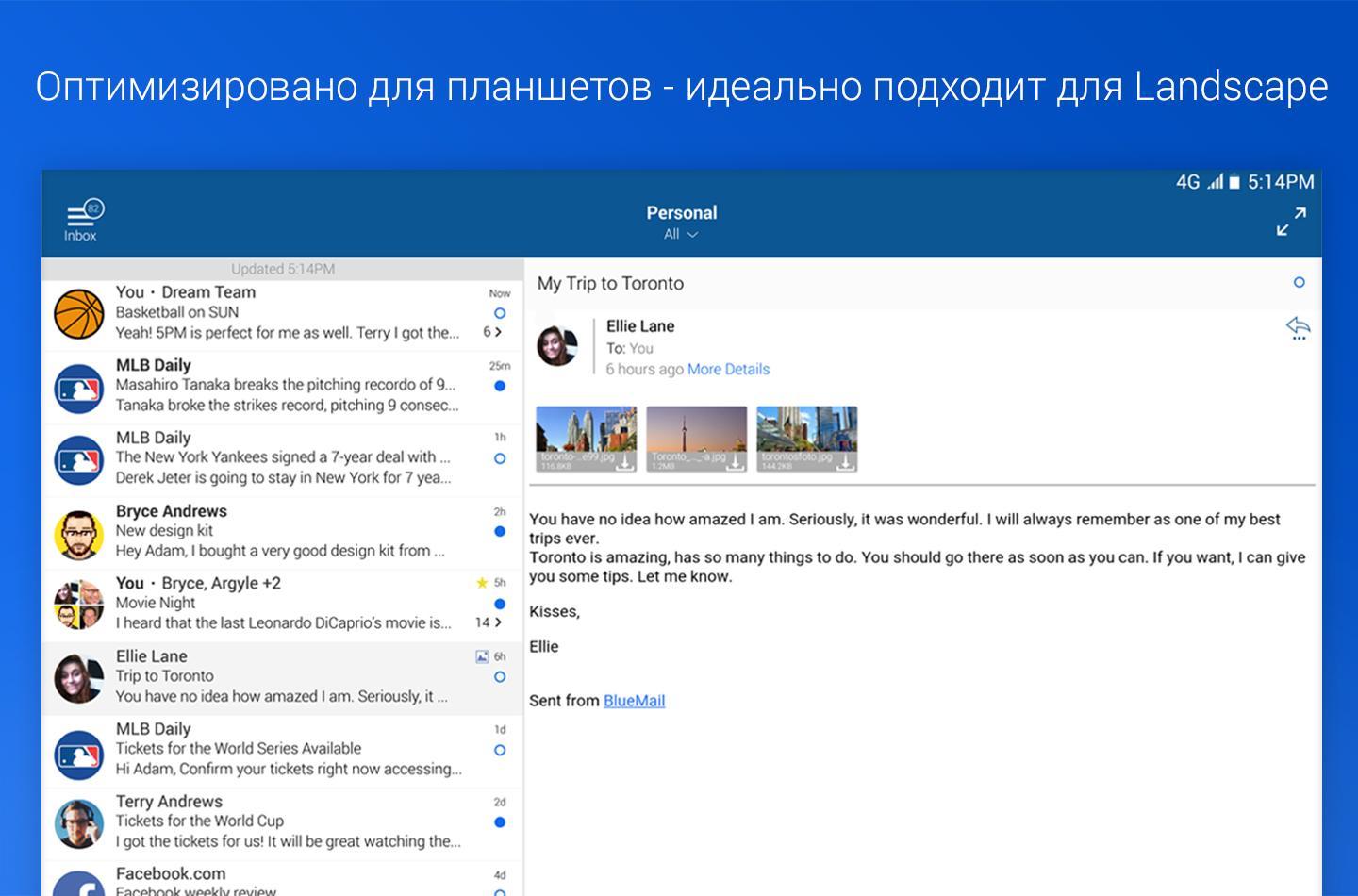Download the second Toronto attachment
This screenshot has height=896, width=1358.
click(734, 461)
